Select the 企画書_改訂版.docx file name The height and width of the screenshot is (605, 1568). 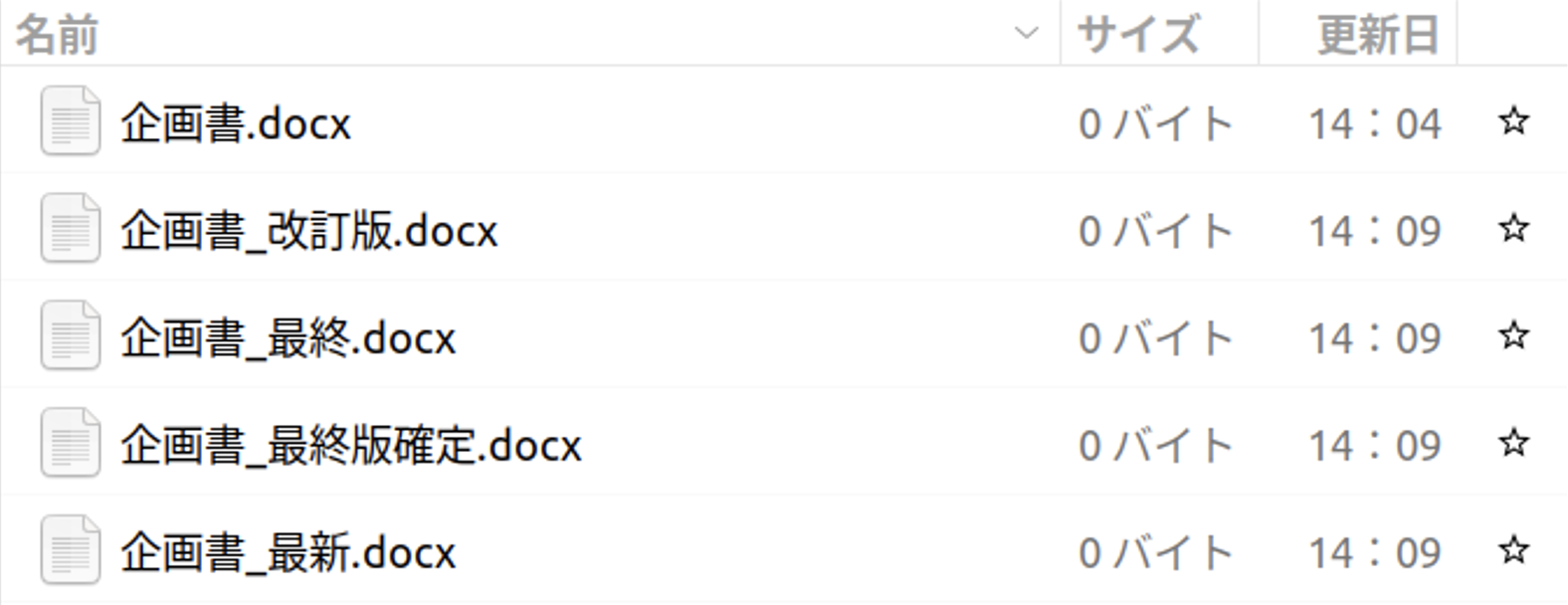click(308, 232)
